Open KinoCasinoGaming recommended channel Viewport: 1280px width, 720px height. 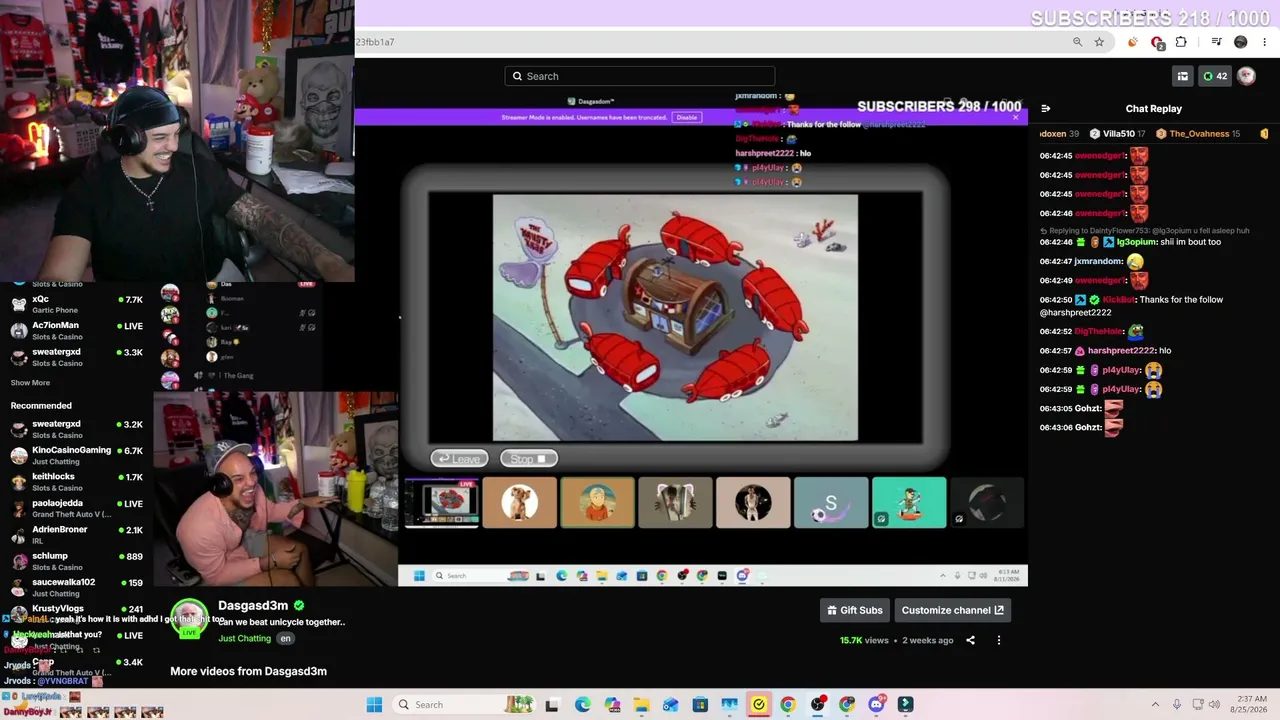click(78, 456)
